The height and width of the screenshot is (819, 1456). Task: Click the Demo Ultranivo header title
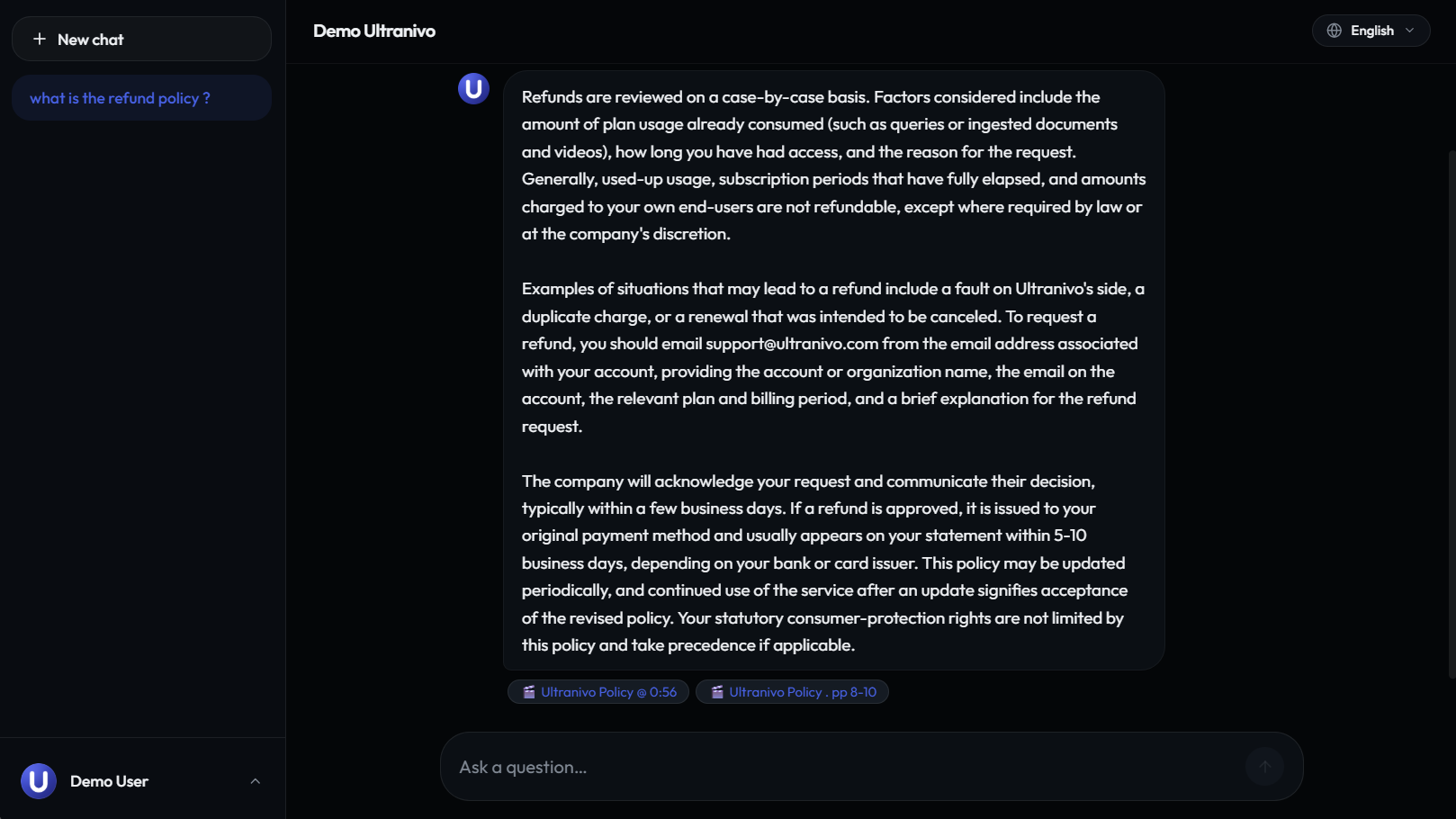374,31
